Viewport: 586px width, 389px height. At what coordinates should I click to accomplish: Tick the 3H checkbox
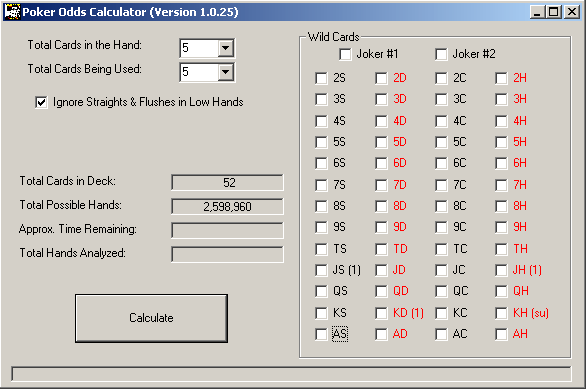click(501, 99)
